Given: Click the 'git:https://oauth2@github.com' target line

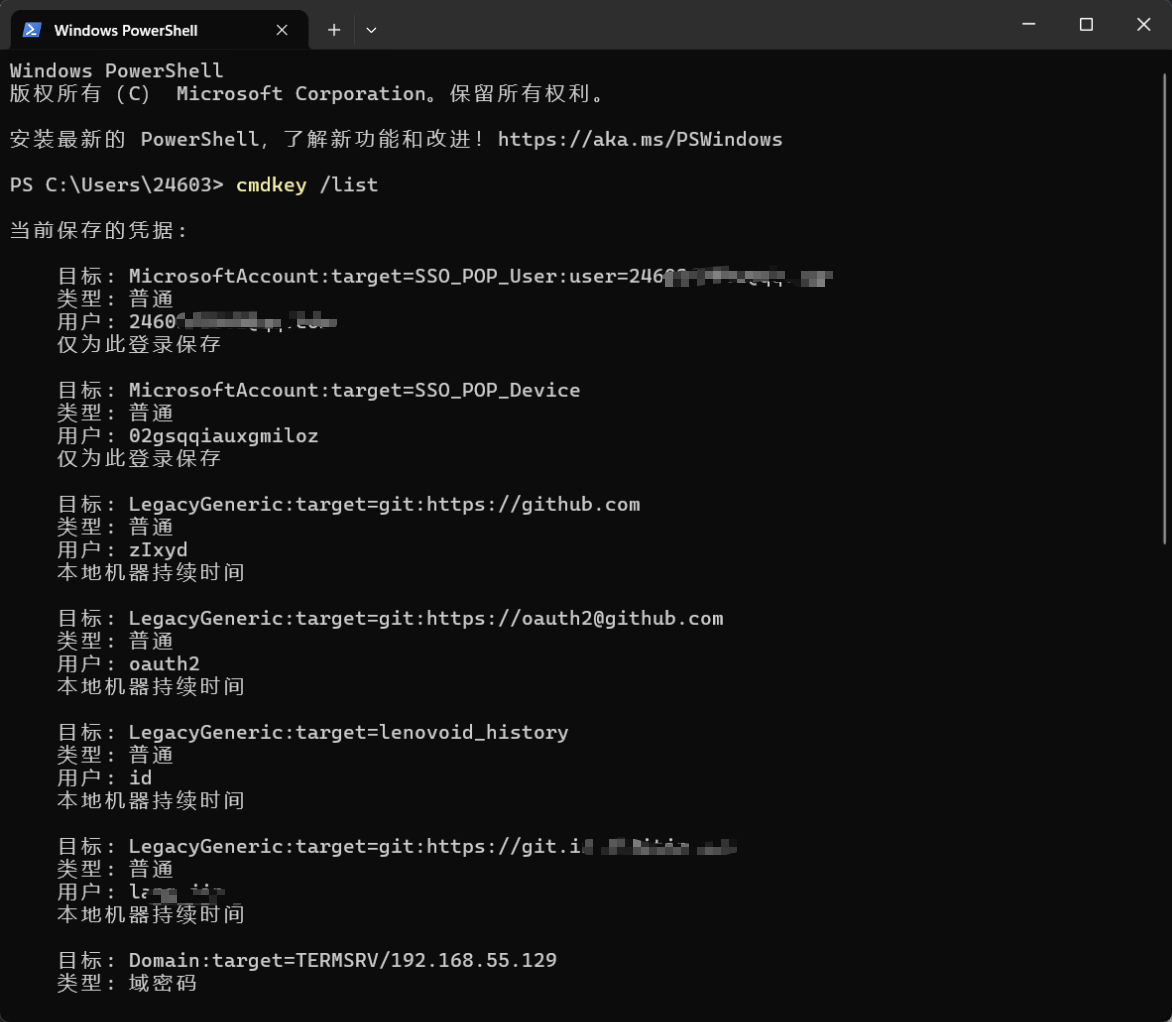Looking at the screenshot, I should (x=390, y=618).
